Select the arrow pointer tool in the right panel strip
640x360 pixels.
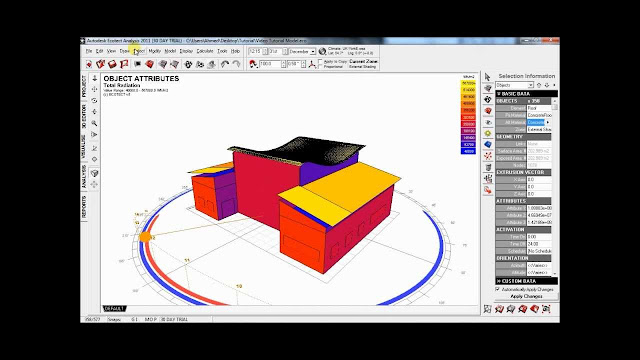point(487,77)
